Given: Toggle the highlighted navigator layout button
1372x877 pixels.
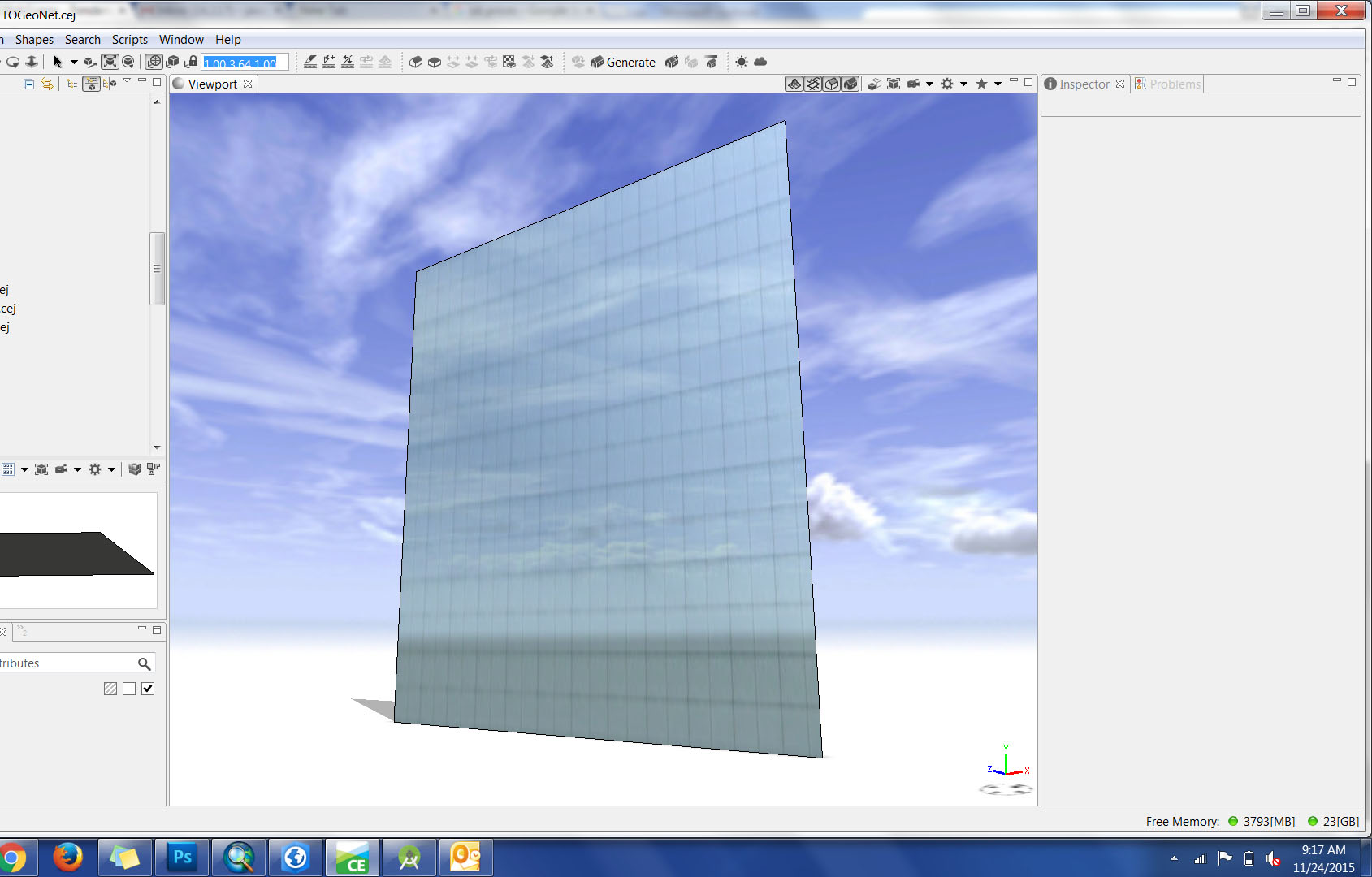Looking at the screenshot, I should point(91,84).
